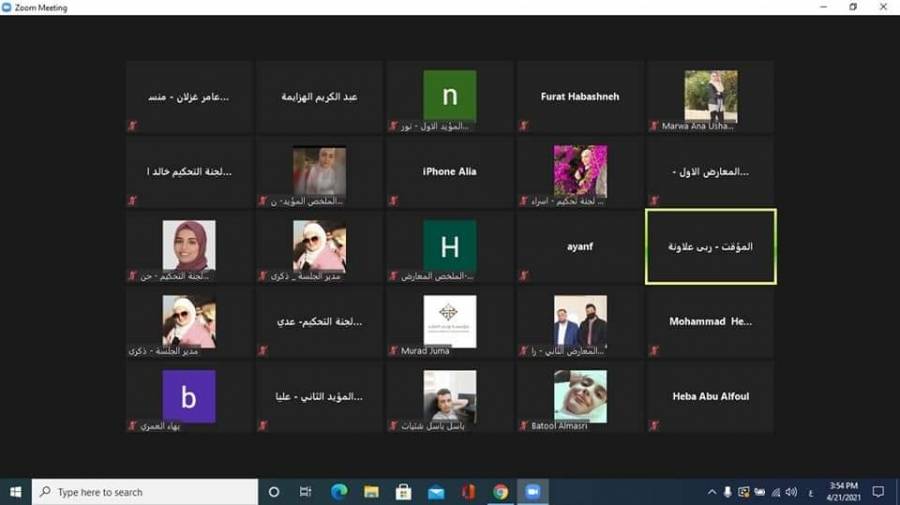Image resolution: width=900 pixels, height=505 pixels.
Task: Open Office app from taskbar
Action: (468, 492)
